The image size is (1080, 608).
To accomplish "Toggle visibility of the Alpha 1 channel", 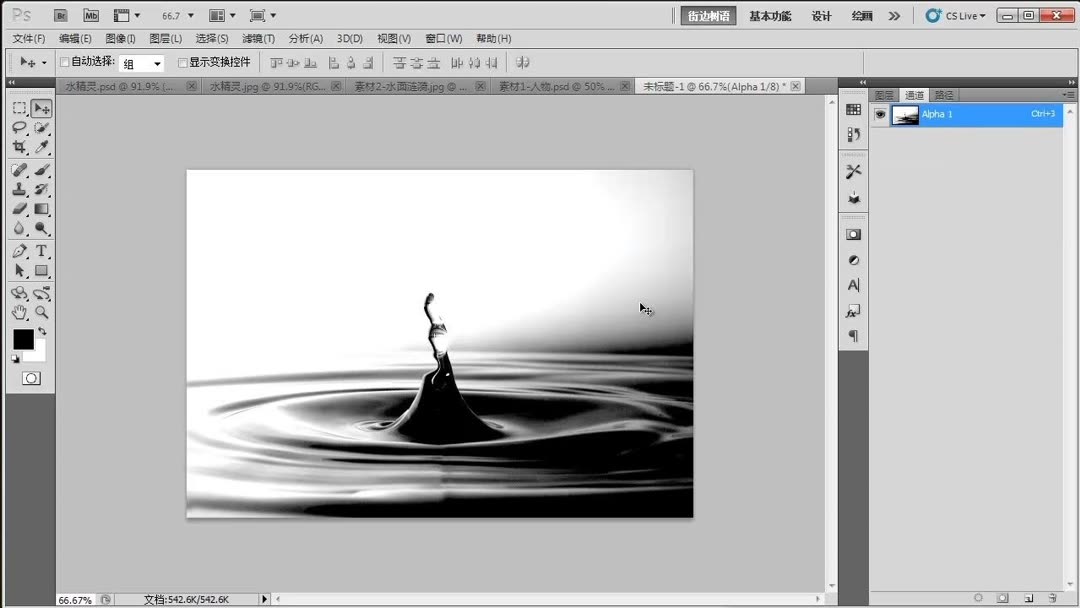I will pos(881,114).
